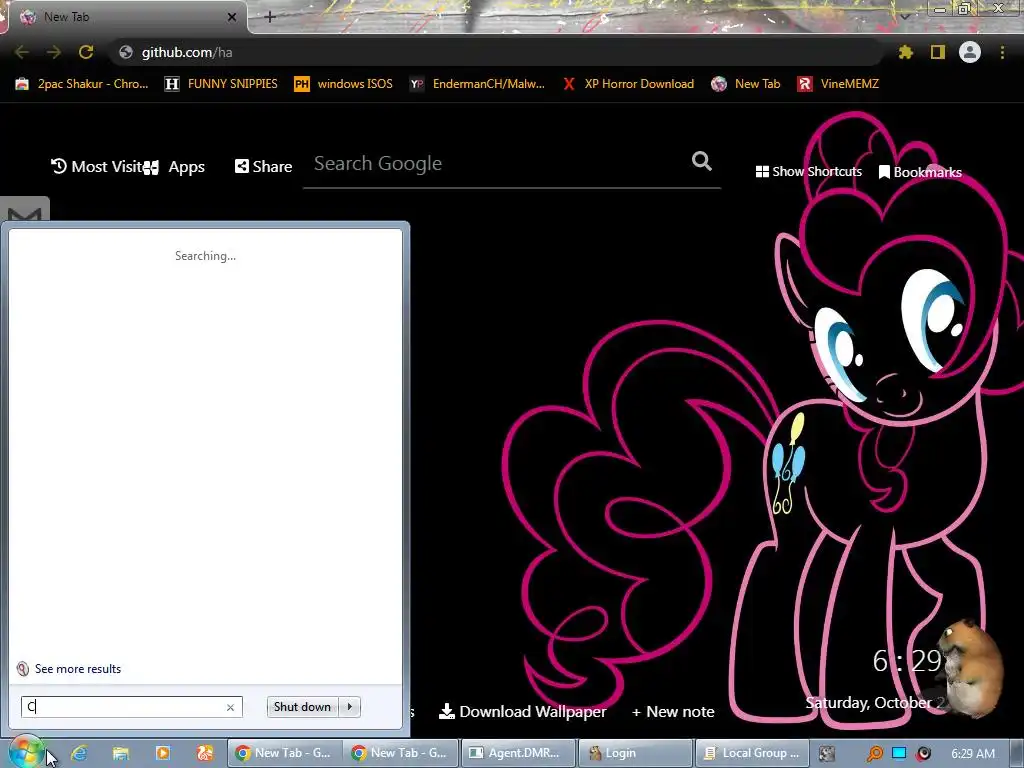Viewport: 1024px width, 768px height.
Task: Go back to previous page
Action: (22, 52)
